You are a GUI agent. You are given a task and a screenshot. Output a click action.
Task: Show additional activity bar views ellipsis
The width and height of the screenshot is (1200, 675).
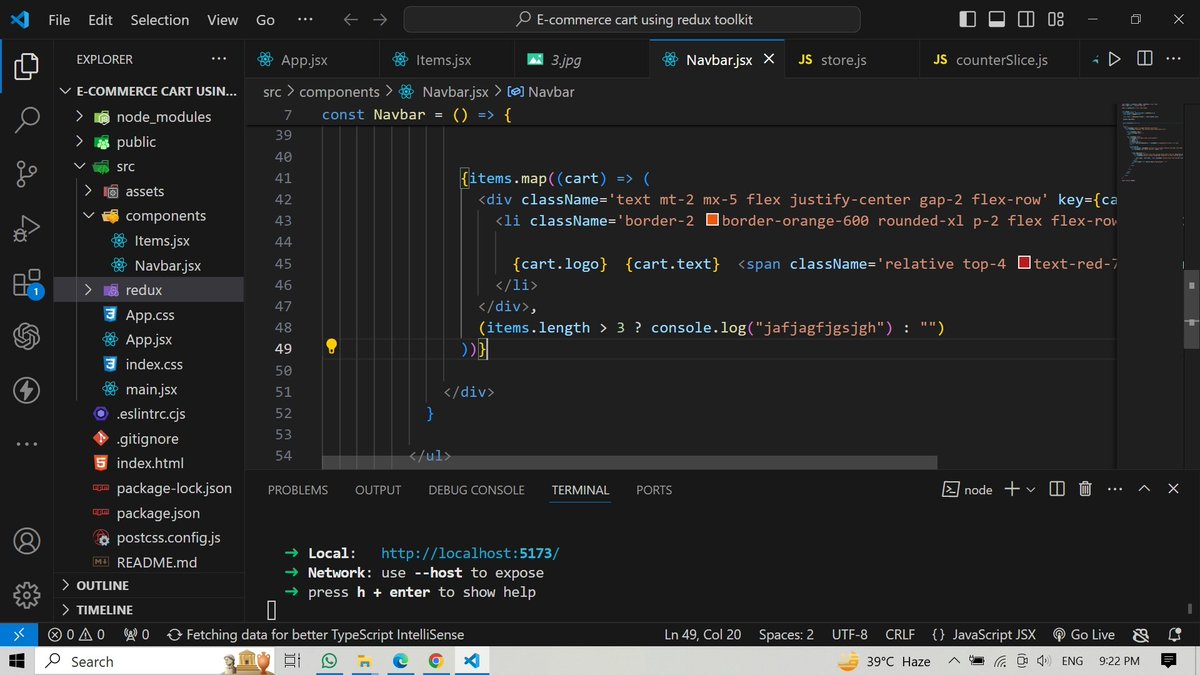[27, 444]
